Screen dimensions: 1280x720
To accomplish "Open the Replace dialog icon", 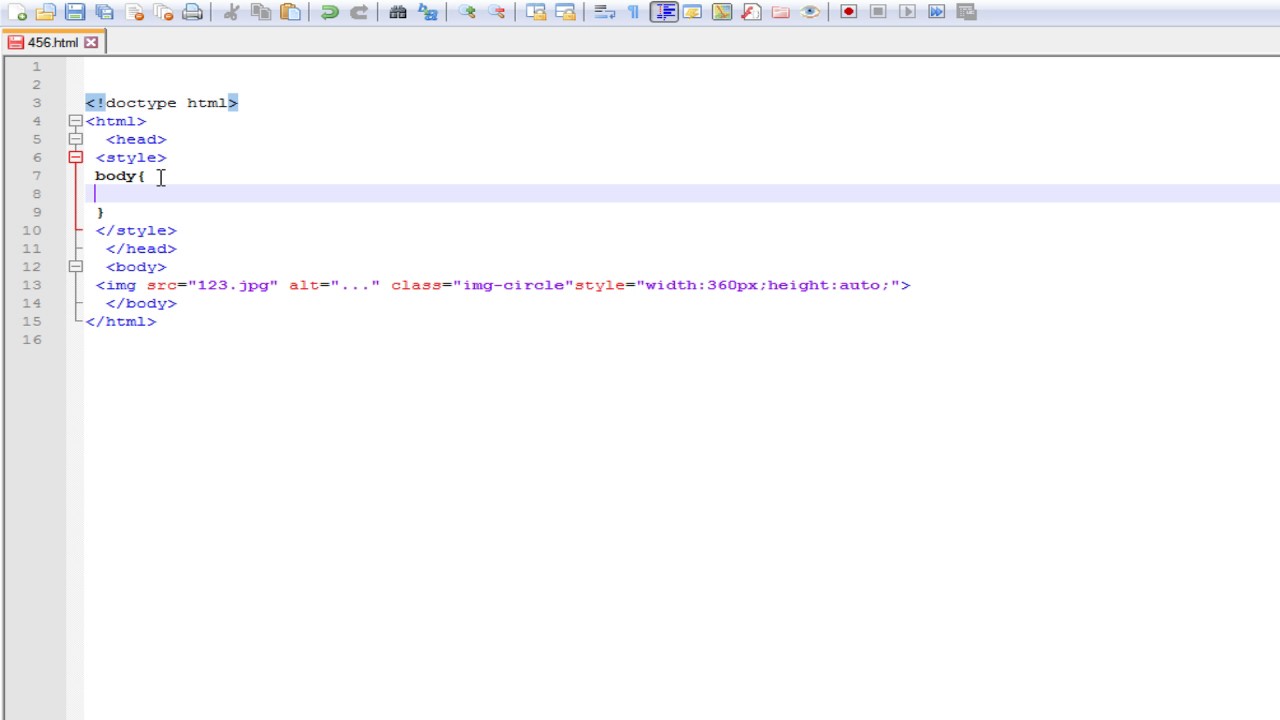I will tap(427, 12).
